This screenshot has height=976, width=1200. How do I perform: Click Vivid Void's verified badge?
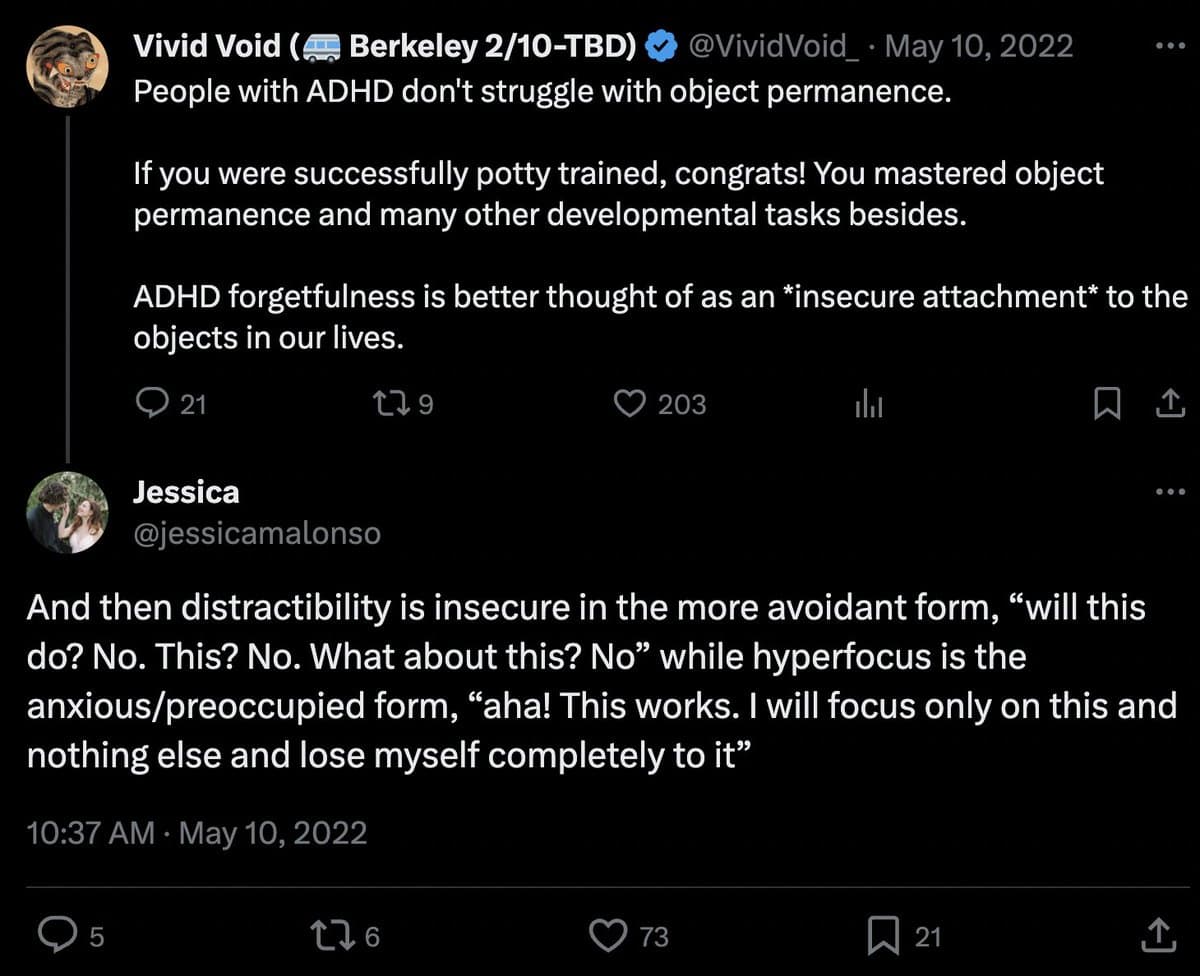[x=659, y=47]
